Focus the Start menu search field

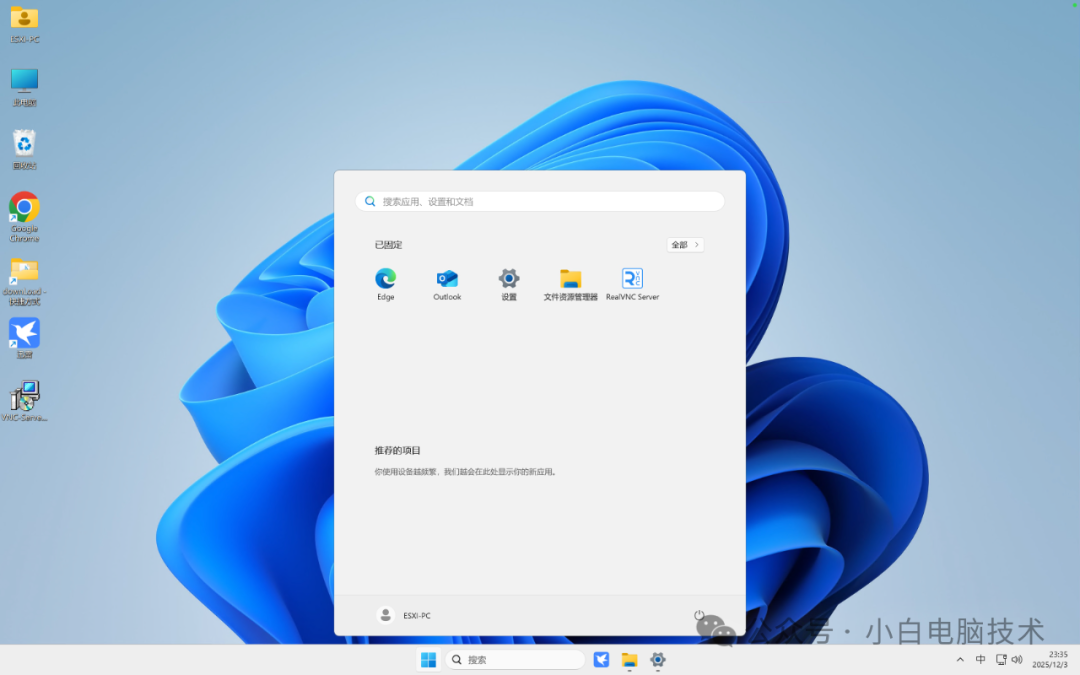[540, 201]
